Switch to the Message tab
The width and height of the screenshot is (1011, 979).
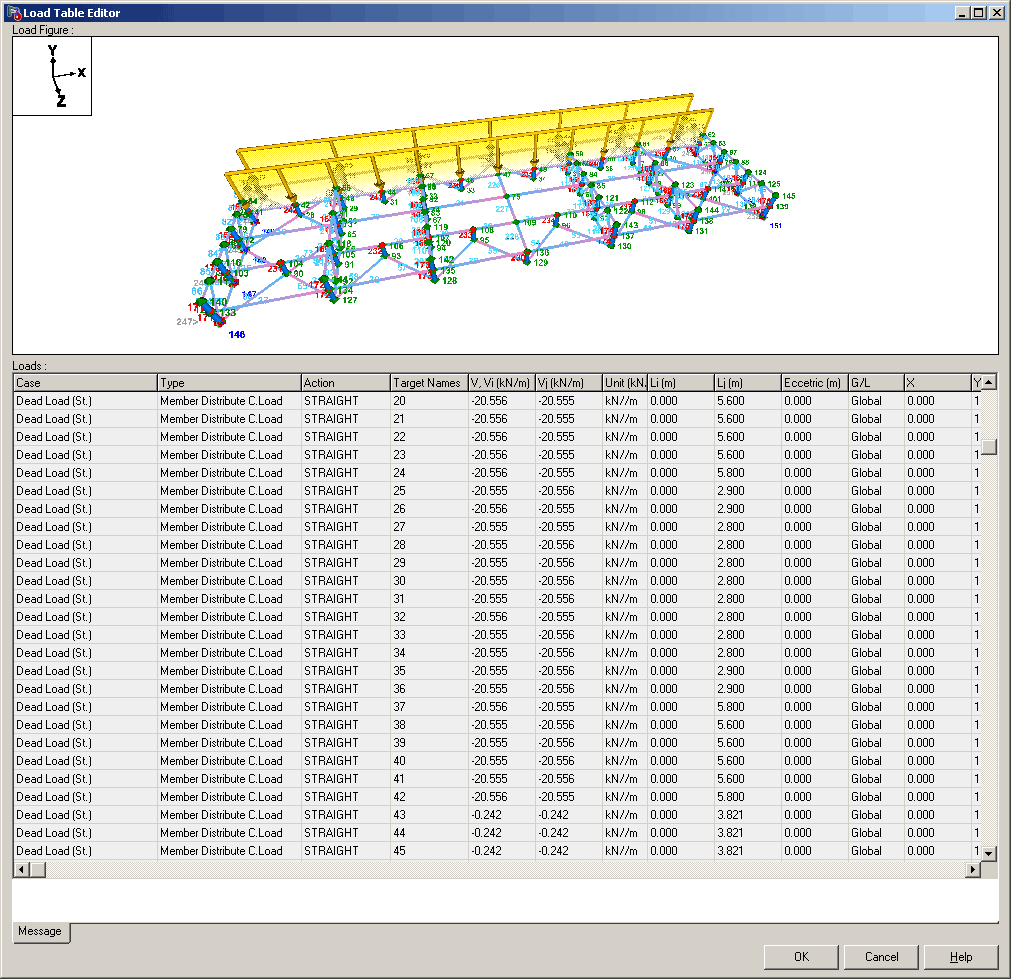40,931
